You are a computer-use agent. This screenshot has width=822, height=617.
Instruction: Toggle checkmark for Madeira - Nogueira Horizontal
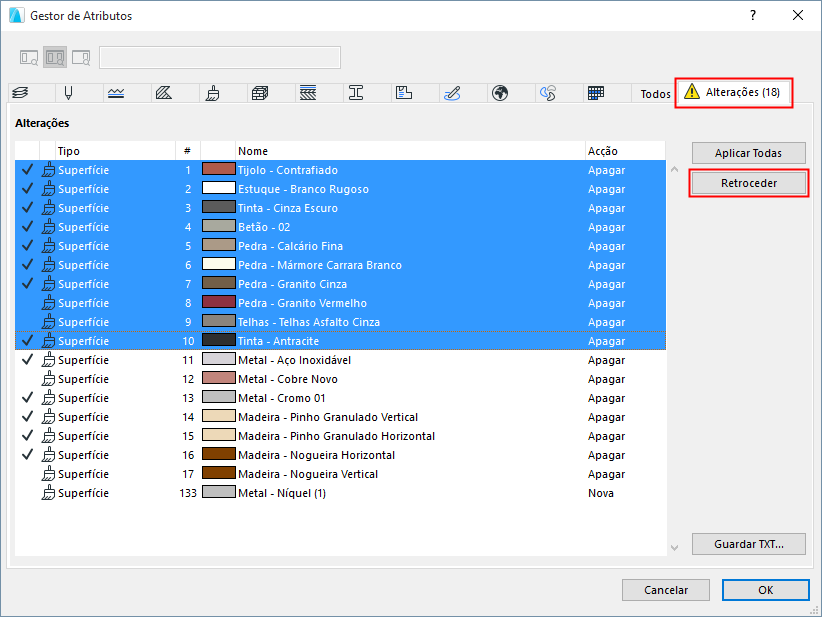tap(27, 454)
